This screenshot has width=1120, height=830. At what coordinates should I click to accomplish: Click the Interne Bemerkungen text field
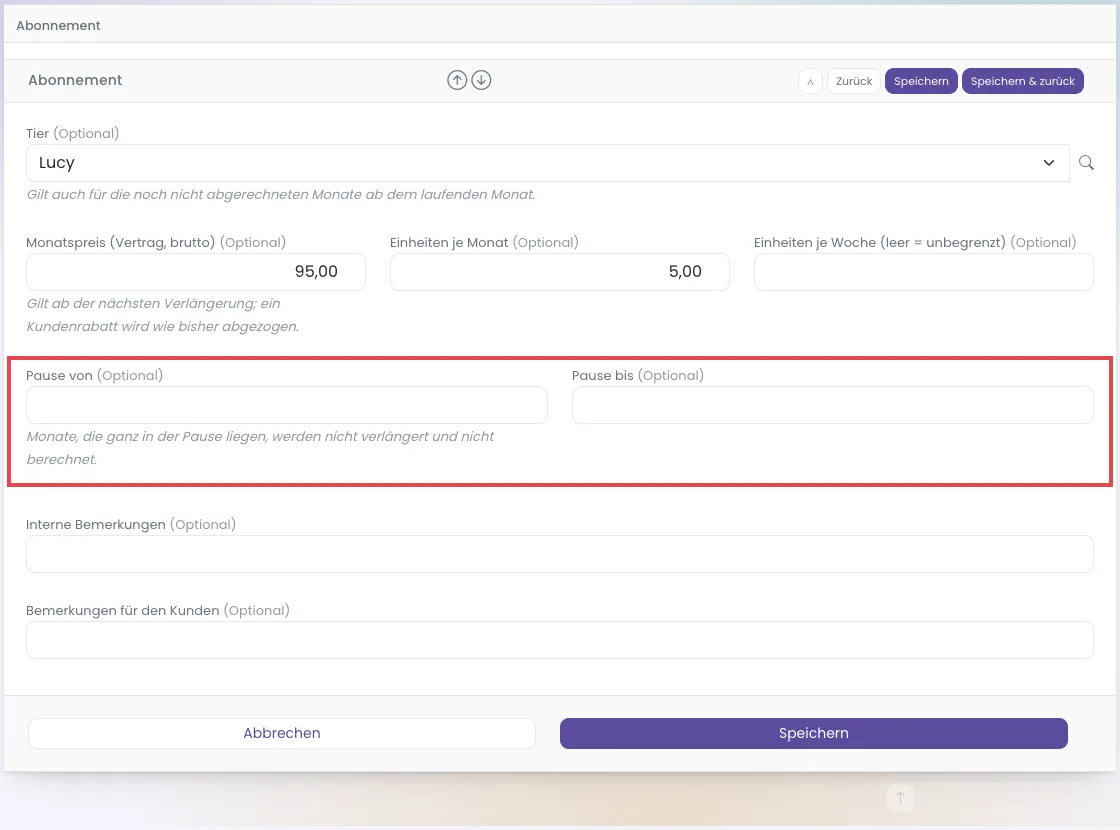point(559,554)
